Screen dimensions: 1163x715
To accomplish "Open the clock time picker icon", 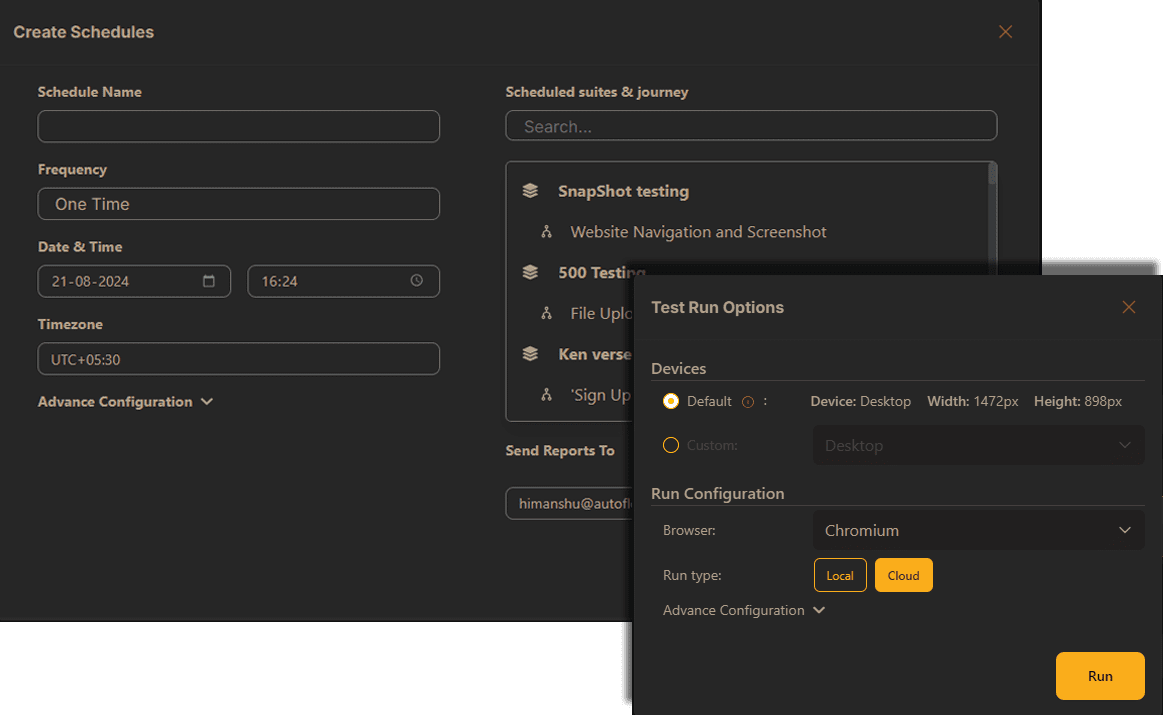I will point(417,280).
